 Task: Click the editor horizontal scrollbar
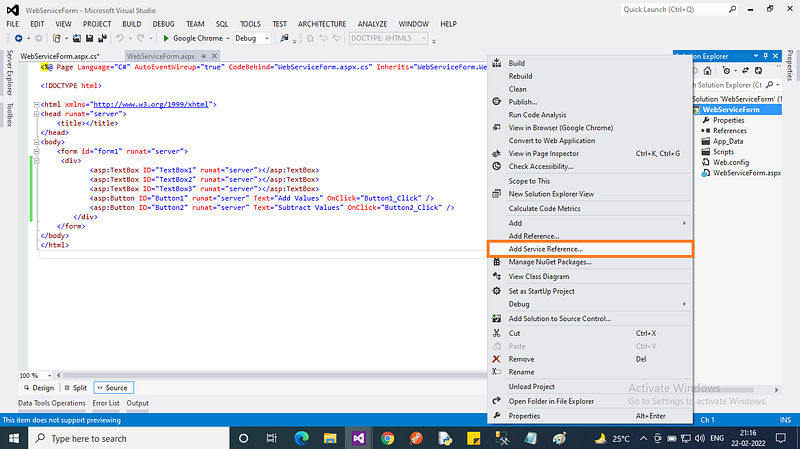pos(273,376)
